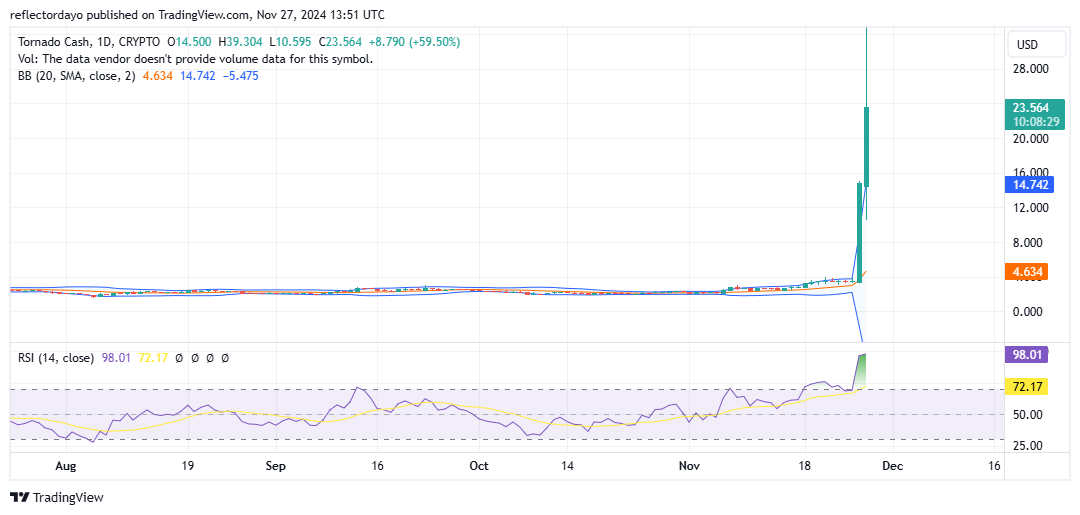Click the 20.000 price axis label
The width and height of the screenshot is (1080, 515).
tap(1032, 138)
